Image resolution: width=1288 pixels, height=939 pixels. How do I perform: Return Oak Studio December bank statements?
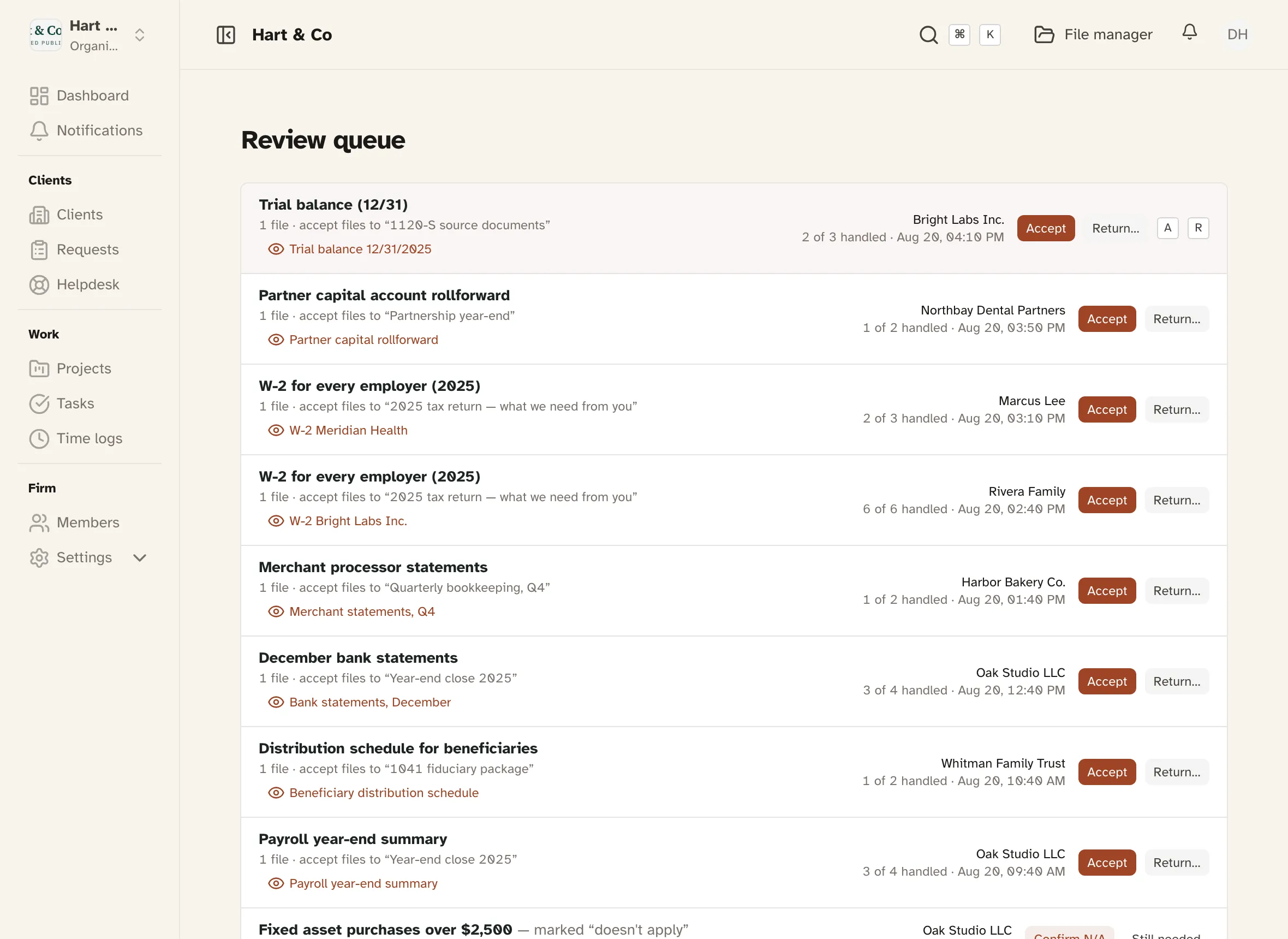(x=1177, y=681)
